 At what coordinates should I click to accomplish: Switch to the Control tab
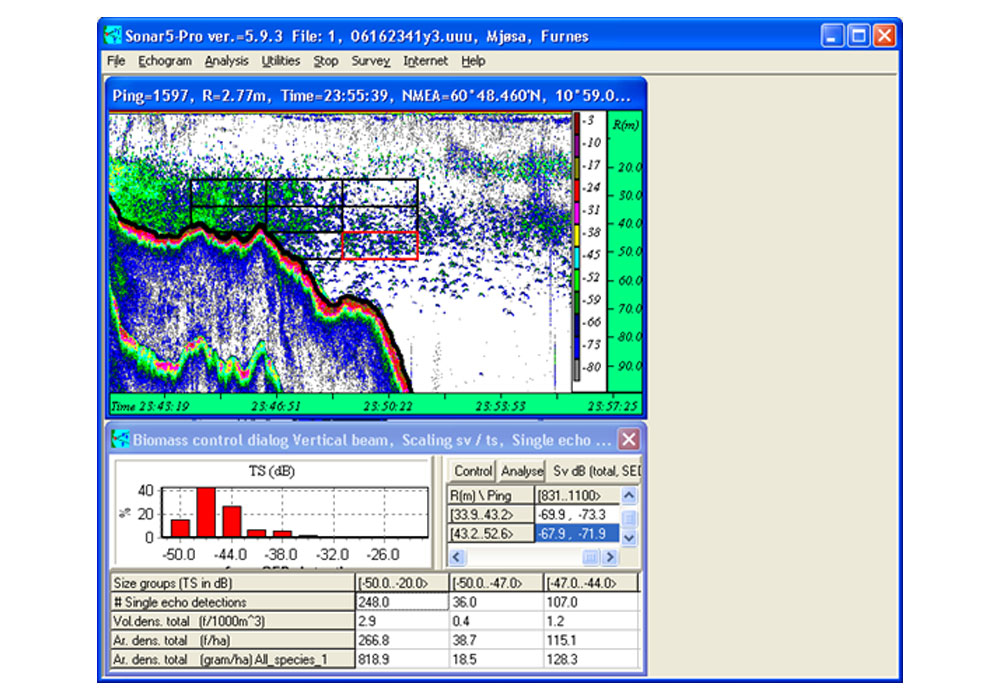[x=473, y=471]
